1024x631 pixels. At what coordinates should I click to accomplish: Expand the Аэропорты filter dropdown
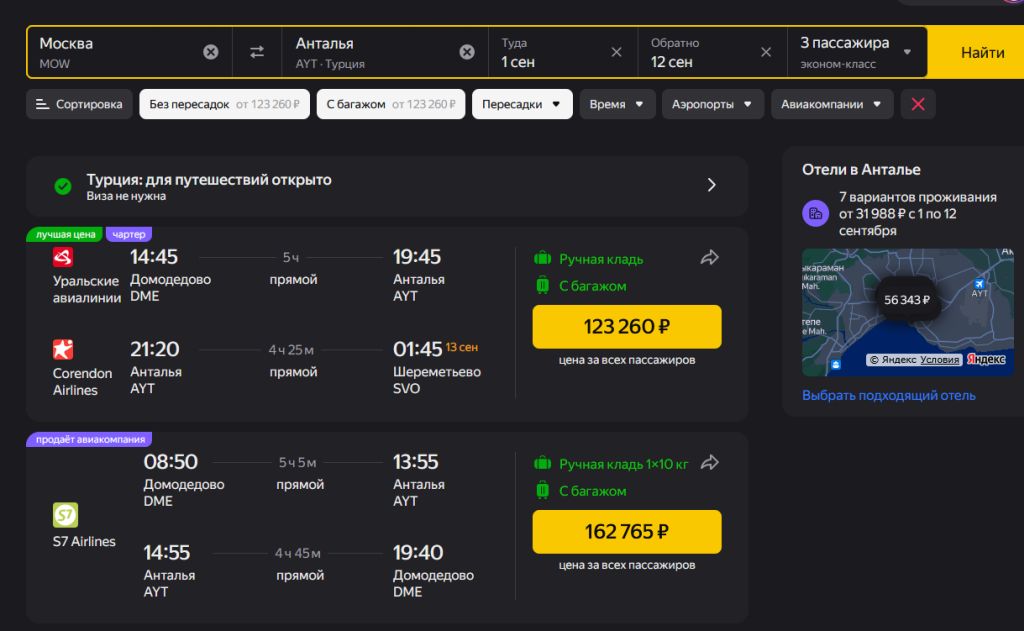712,104
